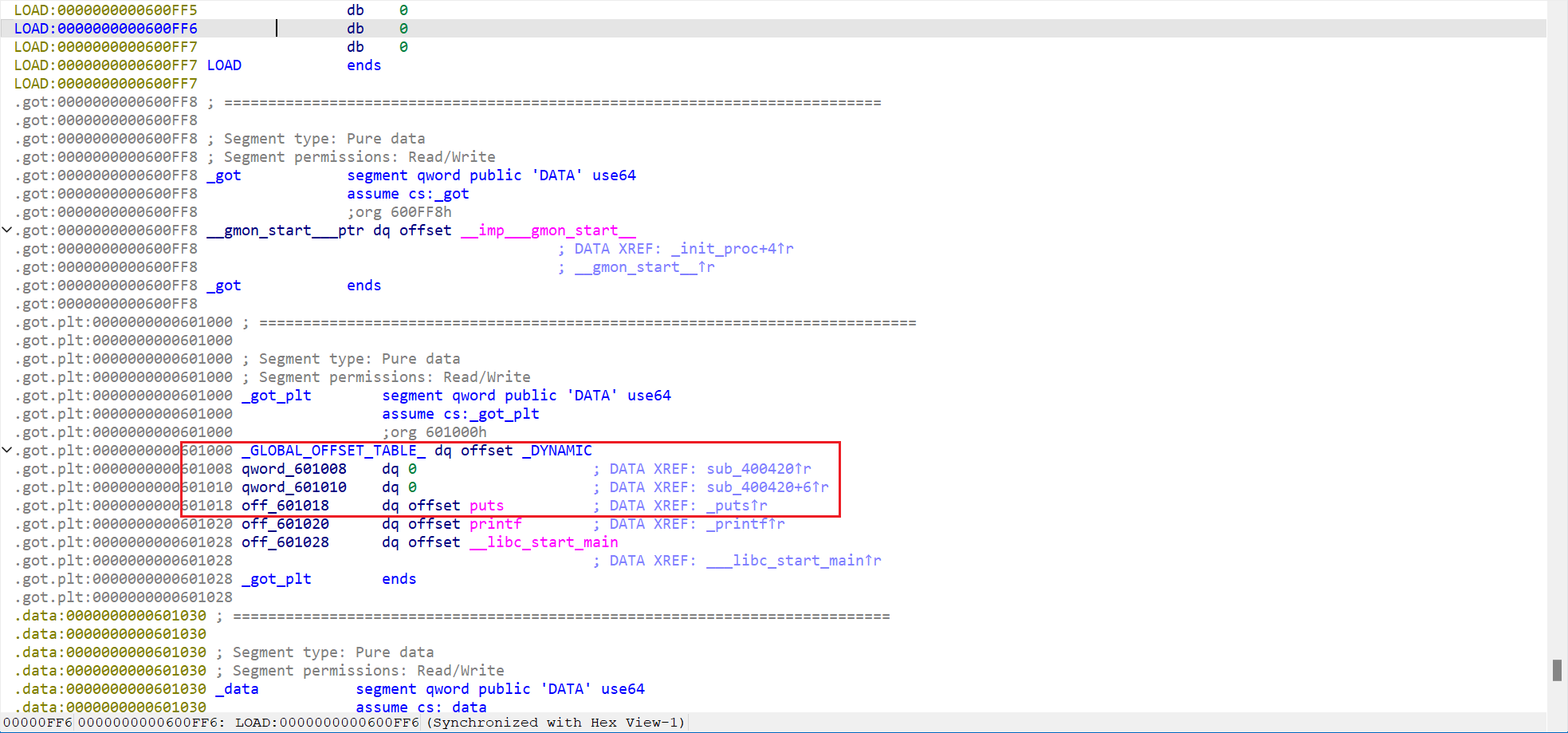Screen dimensions: 1568x733
Task: Collapse the _GLOBAL_OFFSET_TABLE_ line chevron
Action: point(7,451)
